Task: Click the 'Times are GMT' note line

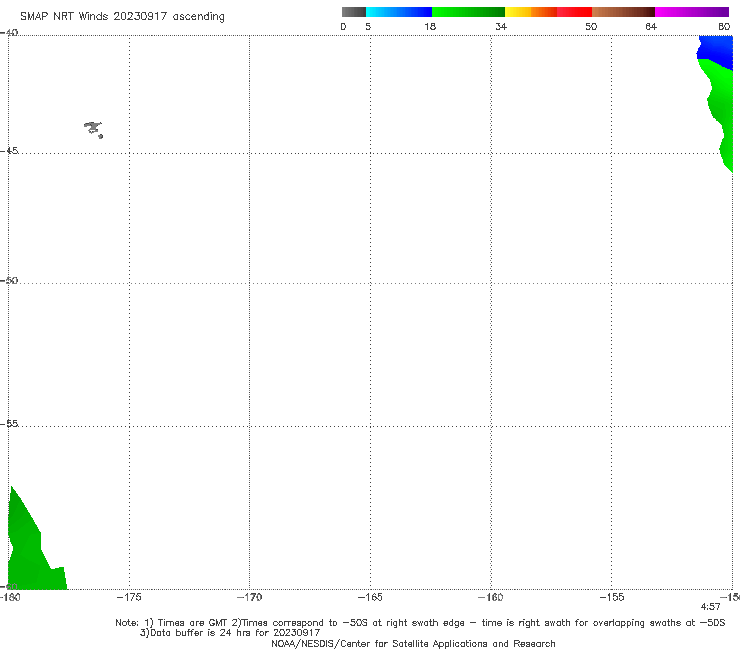Action: tap(420, 623)
